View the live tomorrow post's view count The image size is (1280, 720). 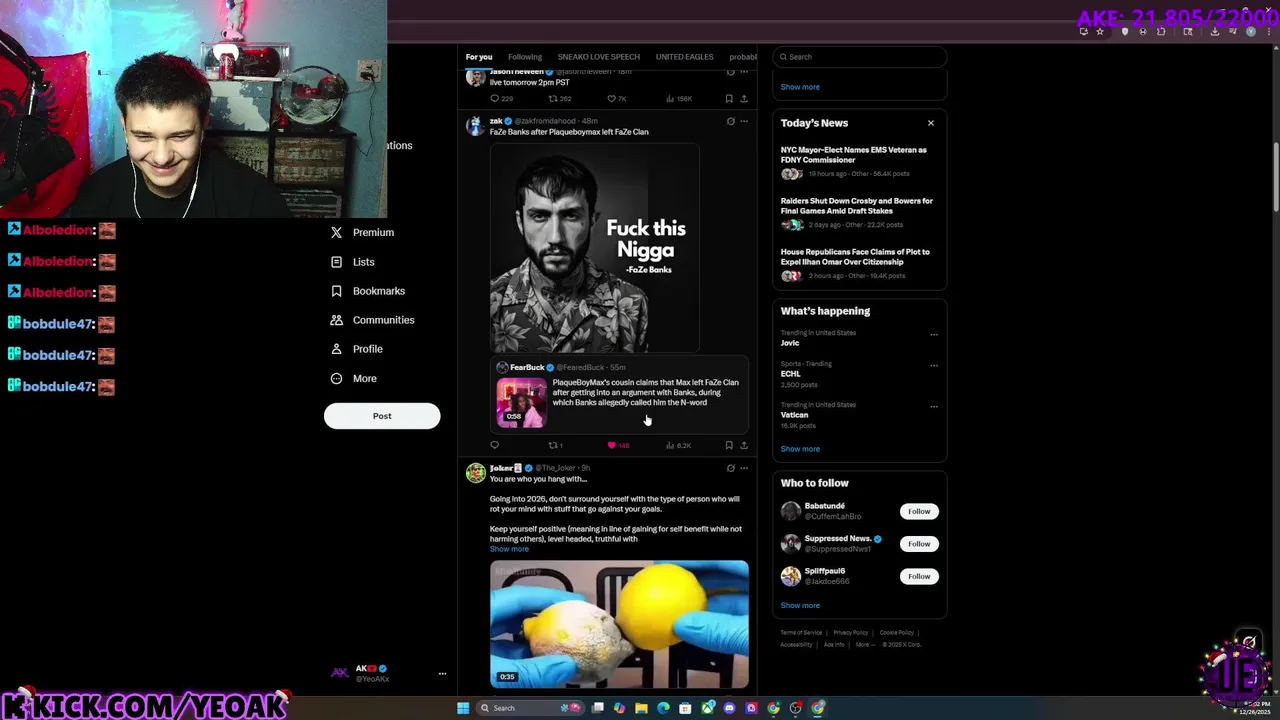point(679,99)
